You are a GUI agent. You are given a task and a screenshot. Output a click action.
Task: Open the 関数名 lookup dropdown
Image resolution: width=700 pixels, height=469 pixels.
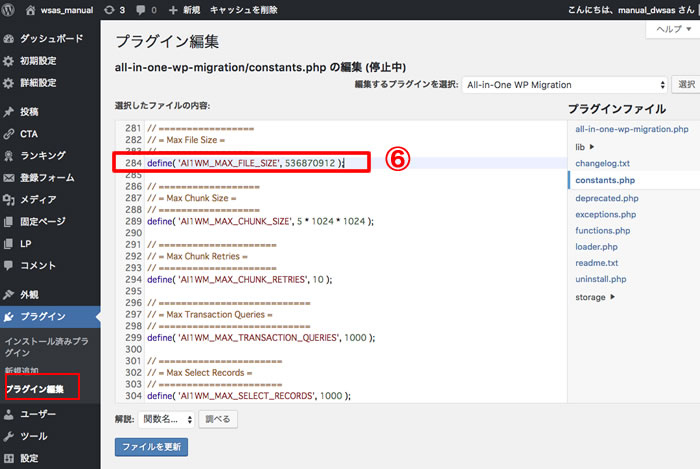(166, 419)
